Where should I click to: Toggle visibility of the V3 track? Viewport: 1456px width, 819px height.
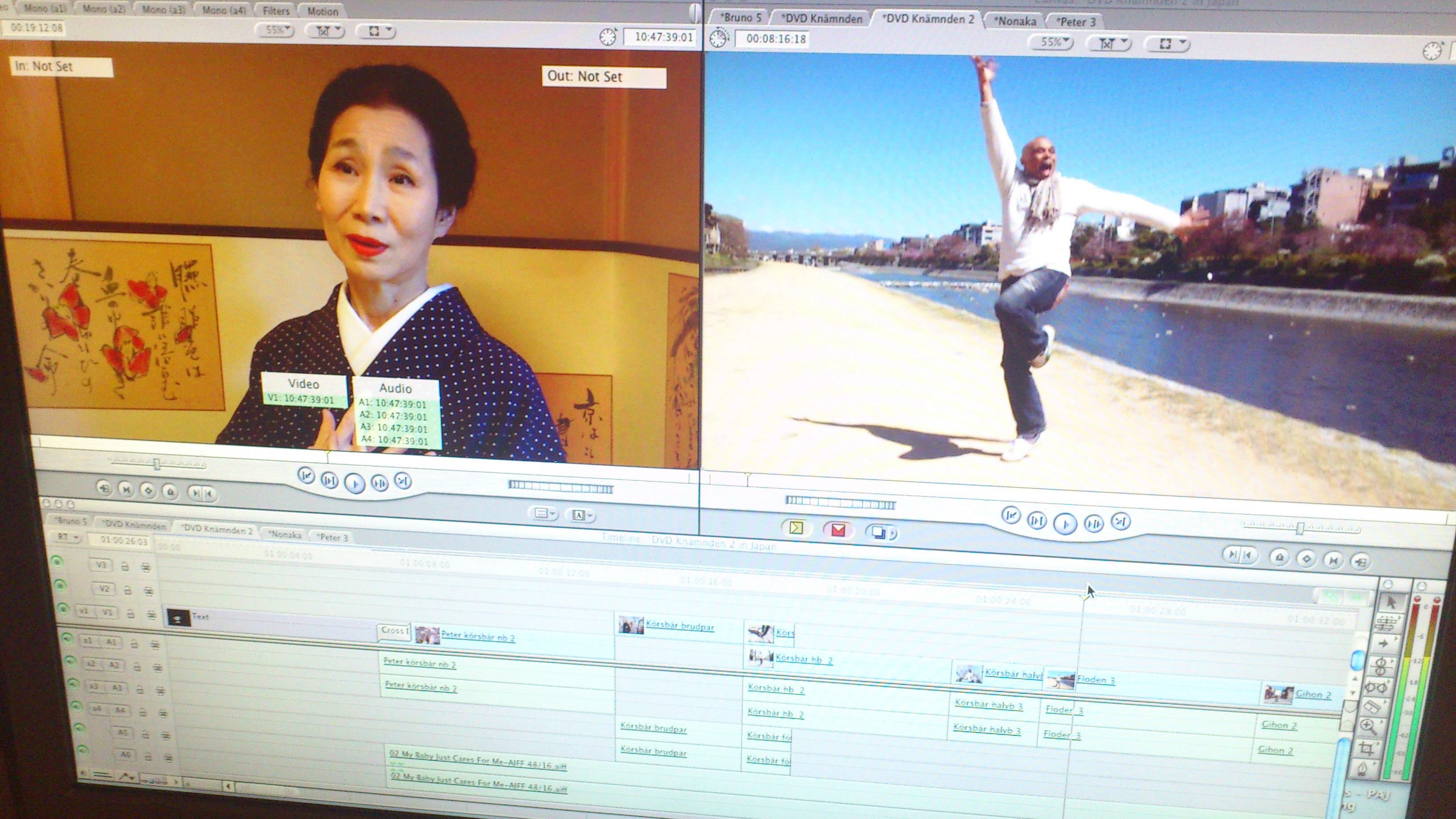click(x=57, y=561)
